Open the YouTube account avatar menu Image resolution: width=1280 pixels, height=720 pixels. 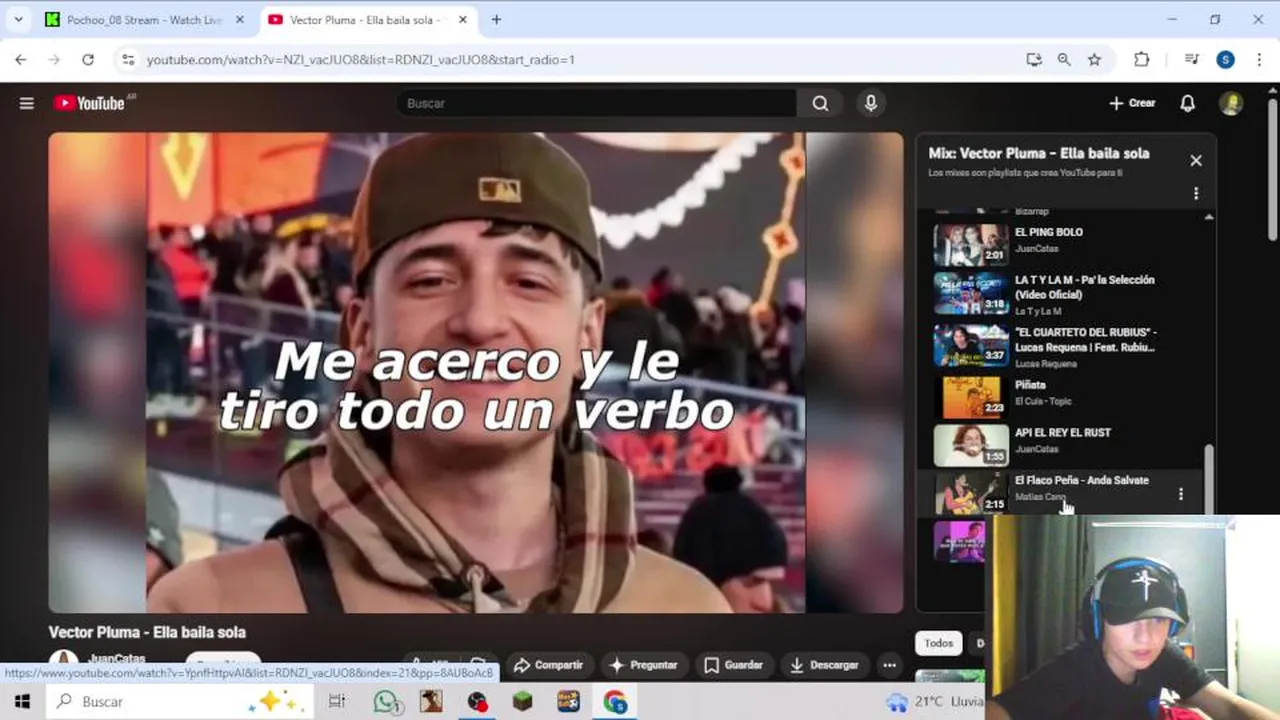point(1231,103)
